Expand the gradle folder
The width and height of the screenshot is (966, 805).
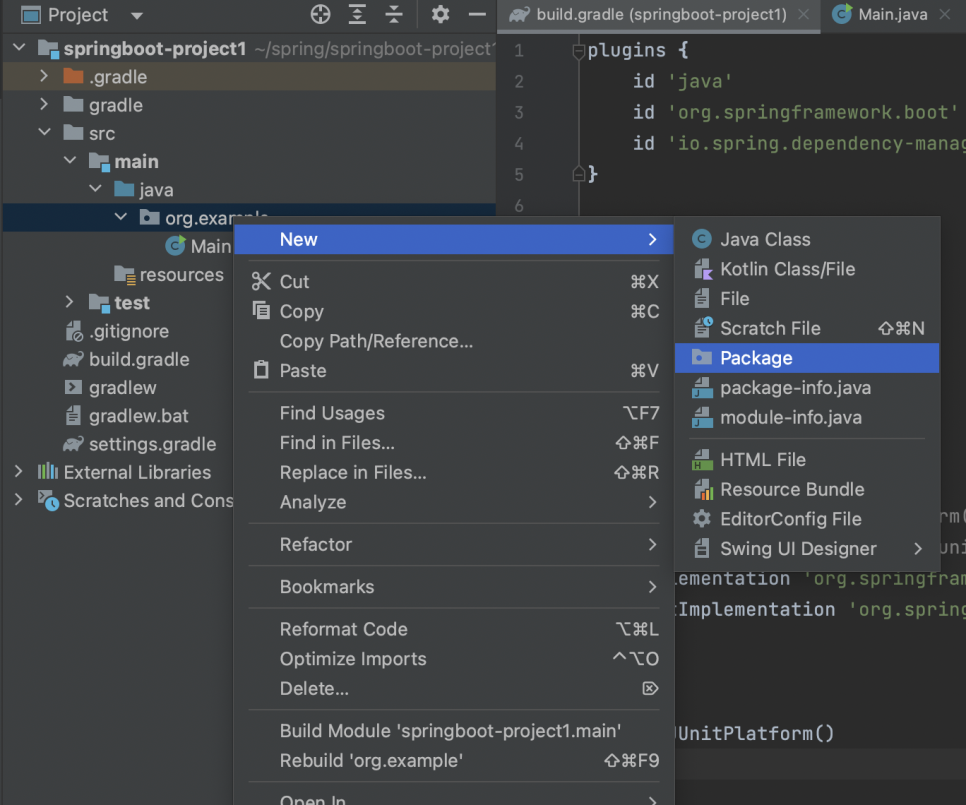tap(44, 104)
